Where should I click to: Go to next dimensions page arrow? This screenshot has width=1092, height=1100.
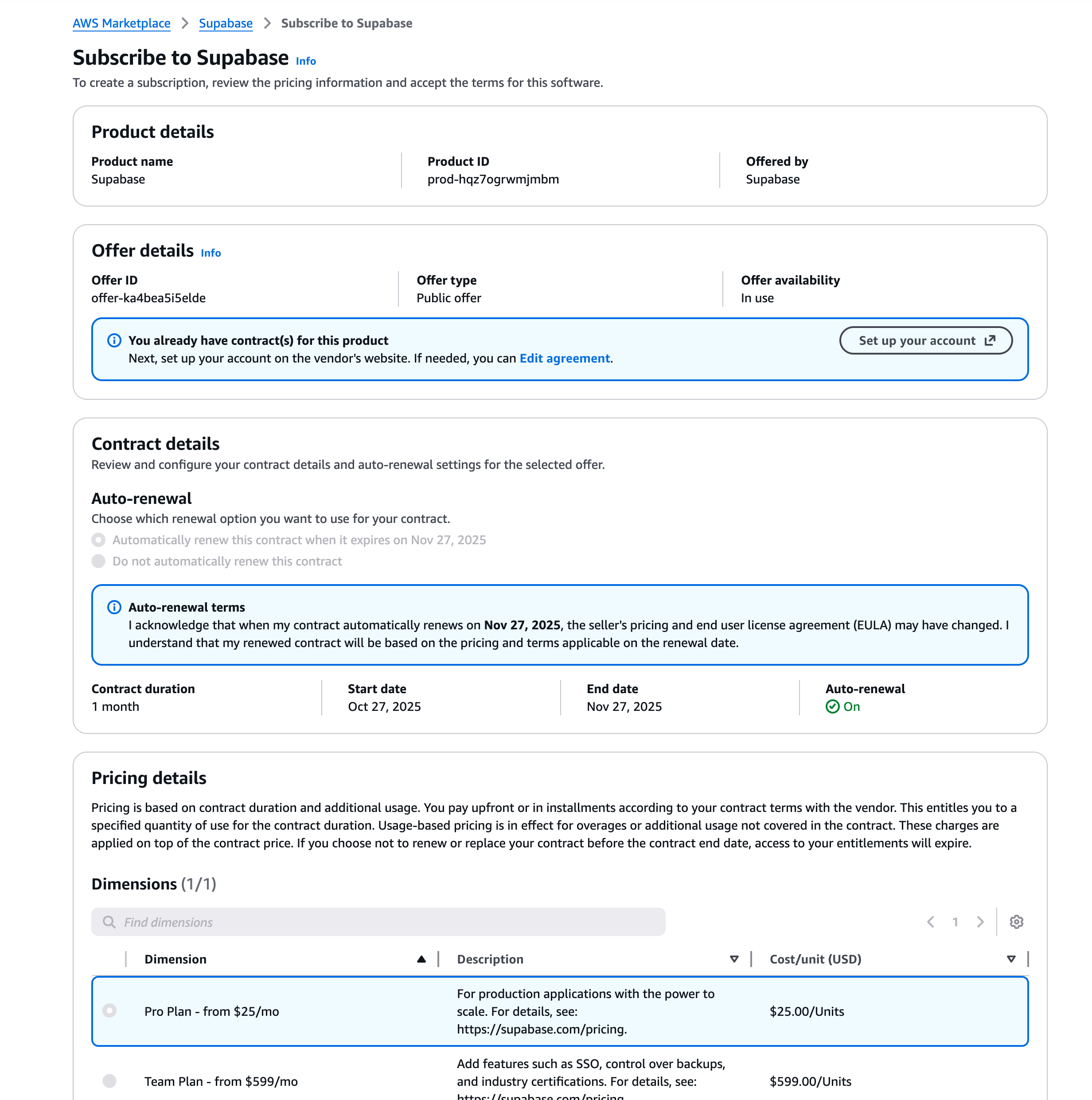pyautogui.click(x=980, y=922)
